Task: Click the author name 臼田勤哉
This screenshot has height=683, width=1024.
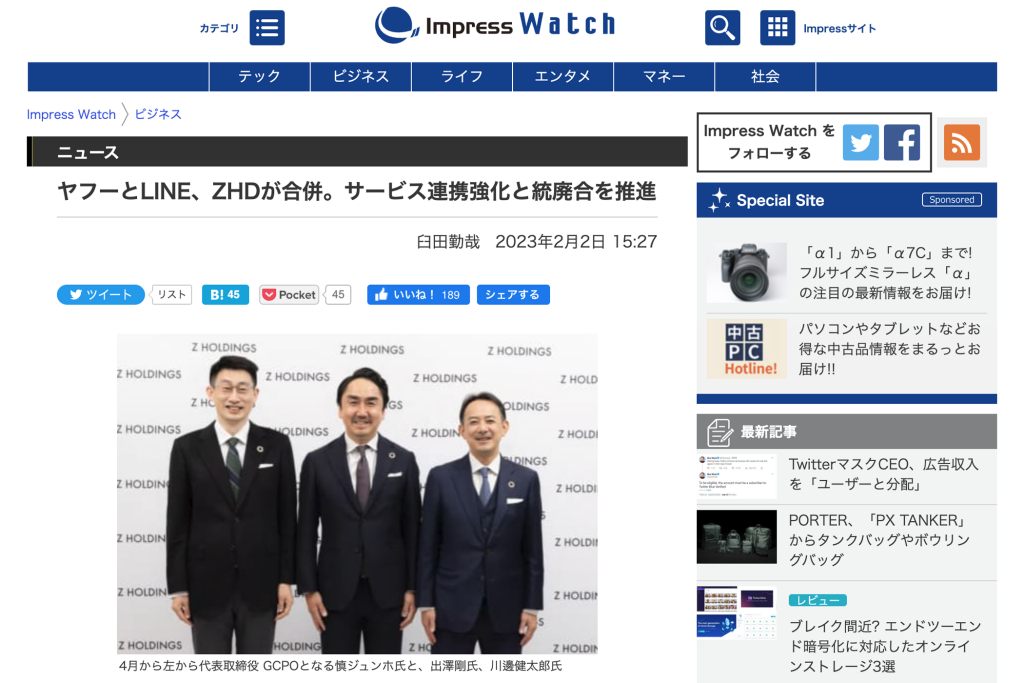Action: tap(448, 242)
